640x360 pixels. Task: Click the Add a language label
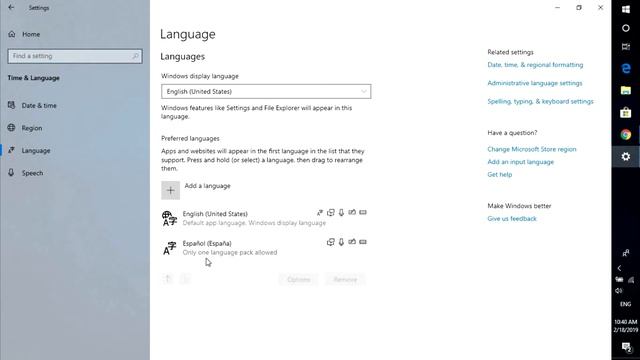point(207,186)
